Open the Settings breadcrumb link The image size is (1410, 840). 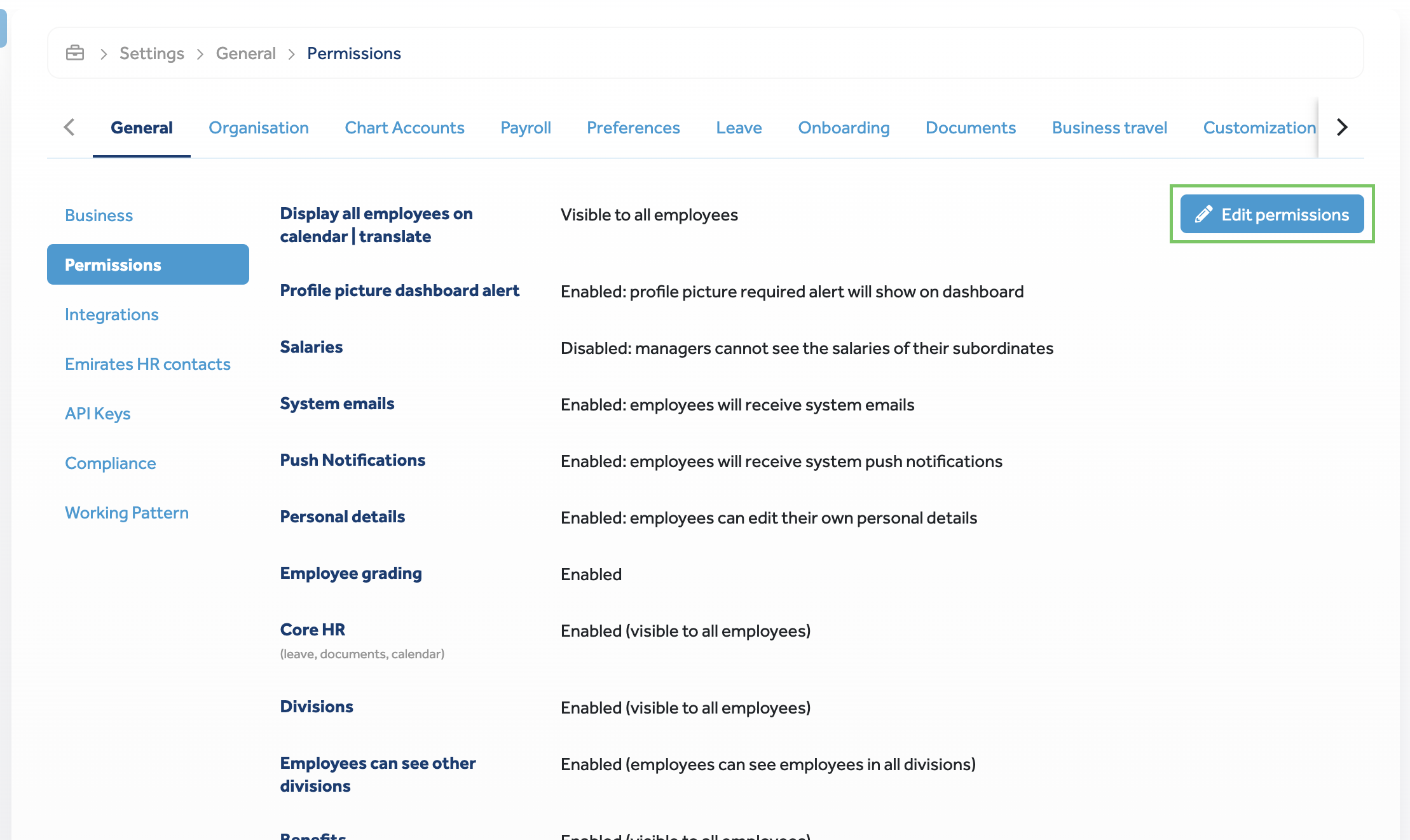click(x=151, y=53)
